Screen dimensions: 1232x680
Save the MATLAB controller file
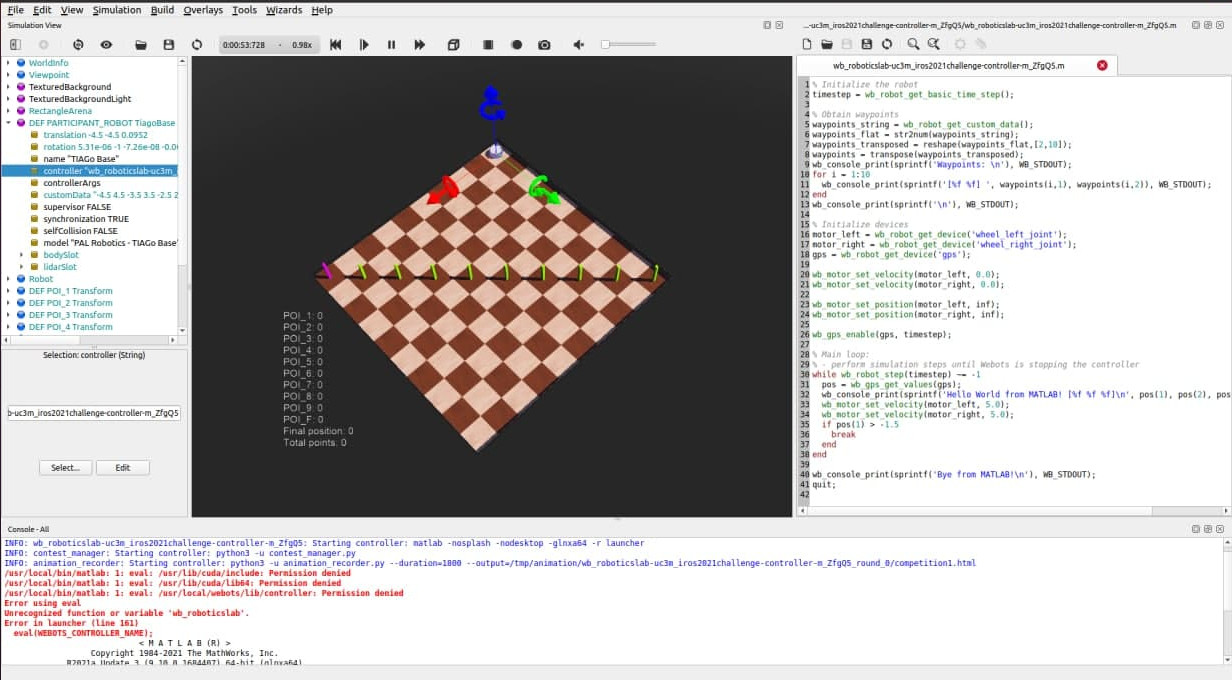pos(868,44)
